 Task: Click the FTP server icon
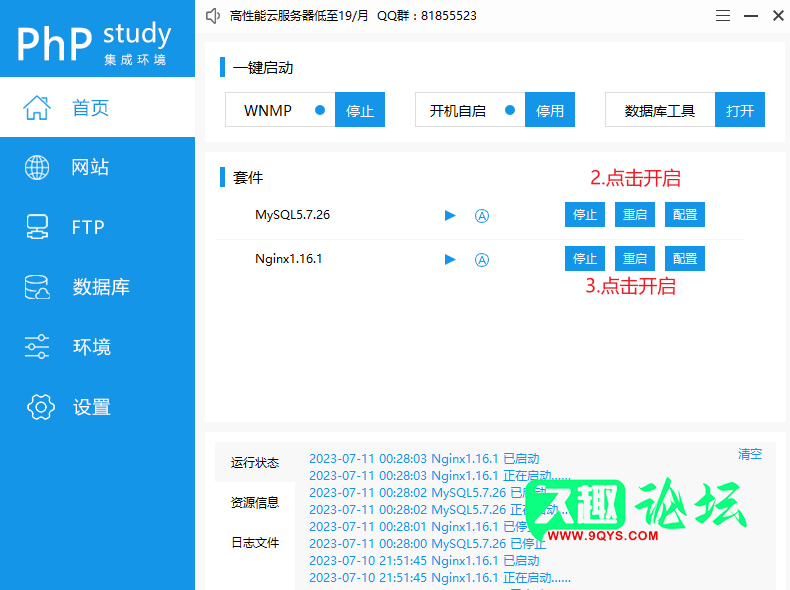pos(37,227)
